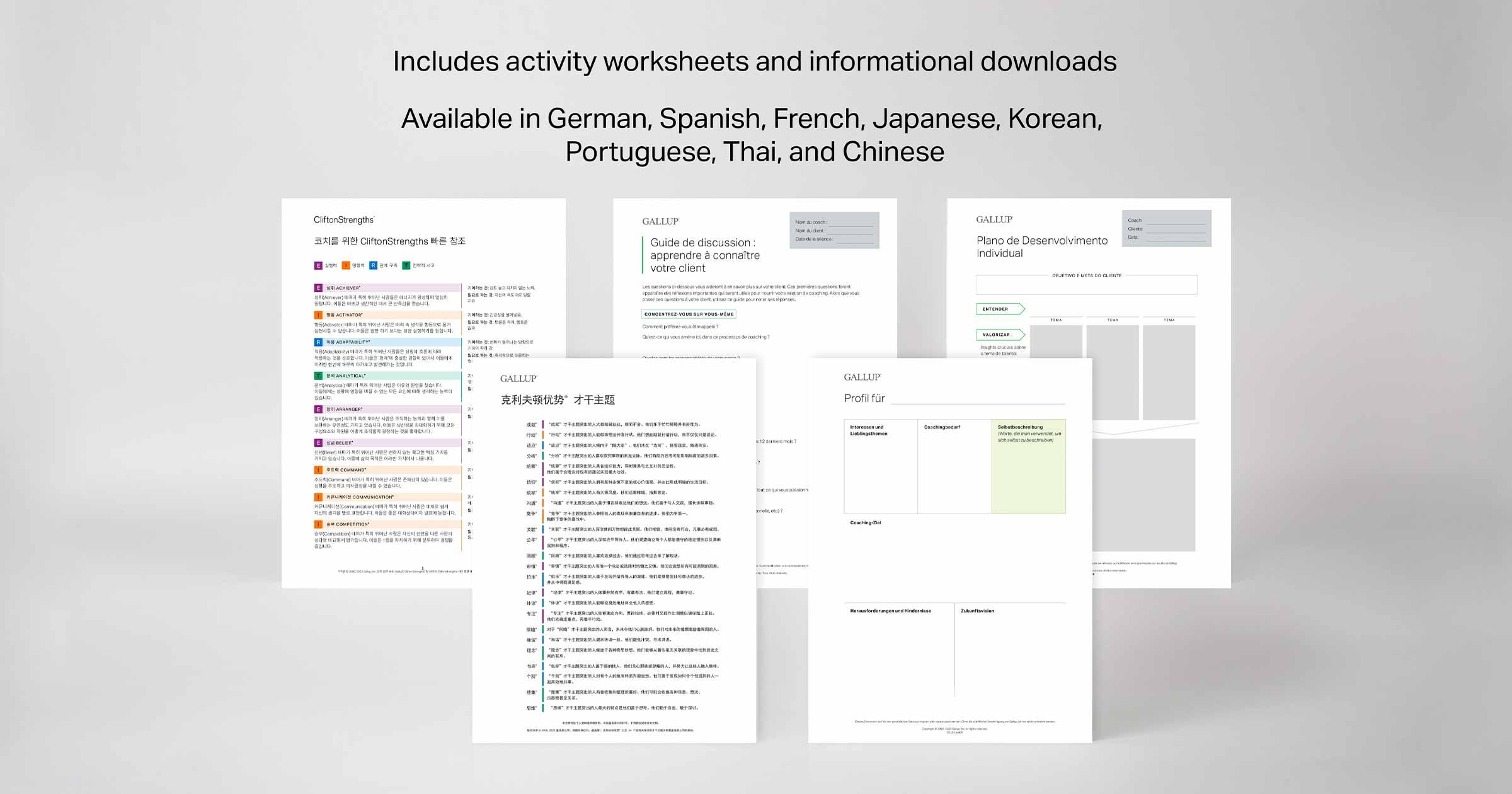Select the E icon beside ARRANGER
Screen dimensions: 1512x794
pos(318,409)
